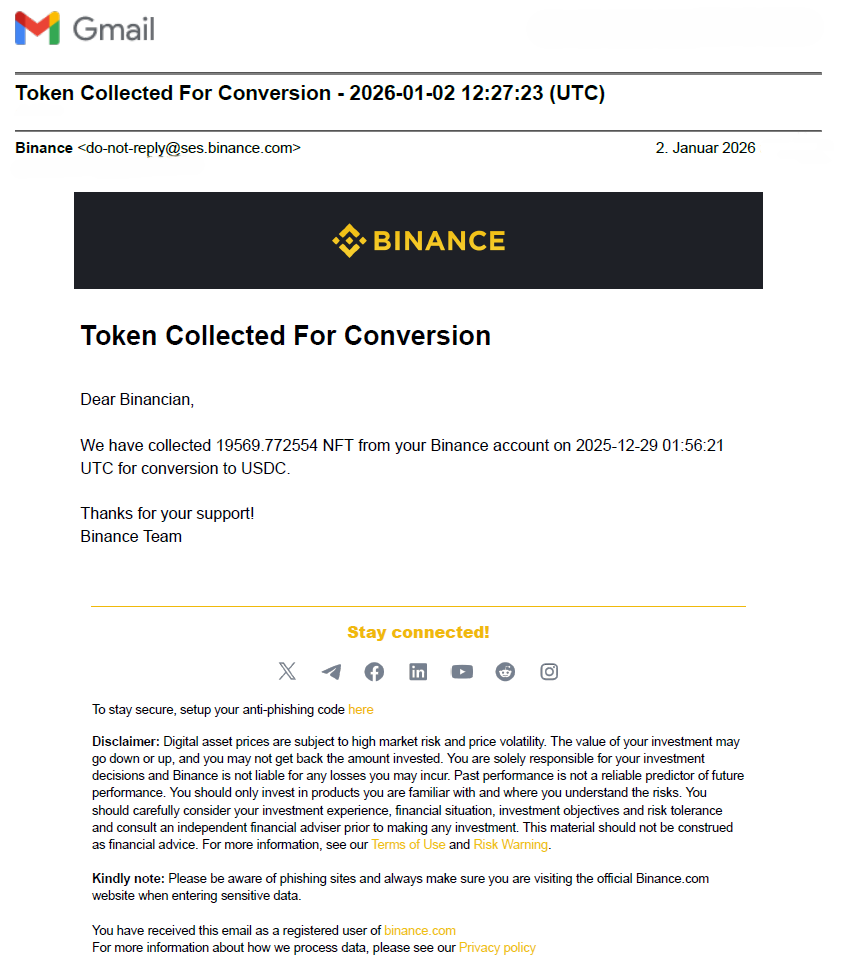849x964 pixels.
Task: Click the 'Stay connected!' heading
Action: [418, 632]
